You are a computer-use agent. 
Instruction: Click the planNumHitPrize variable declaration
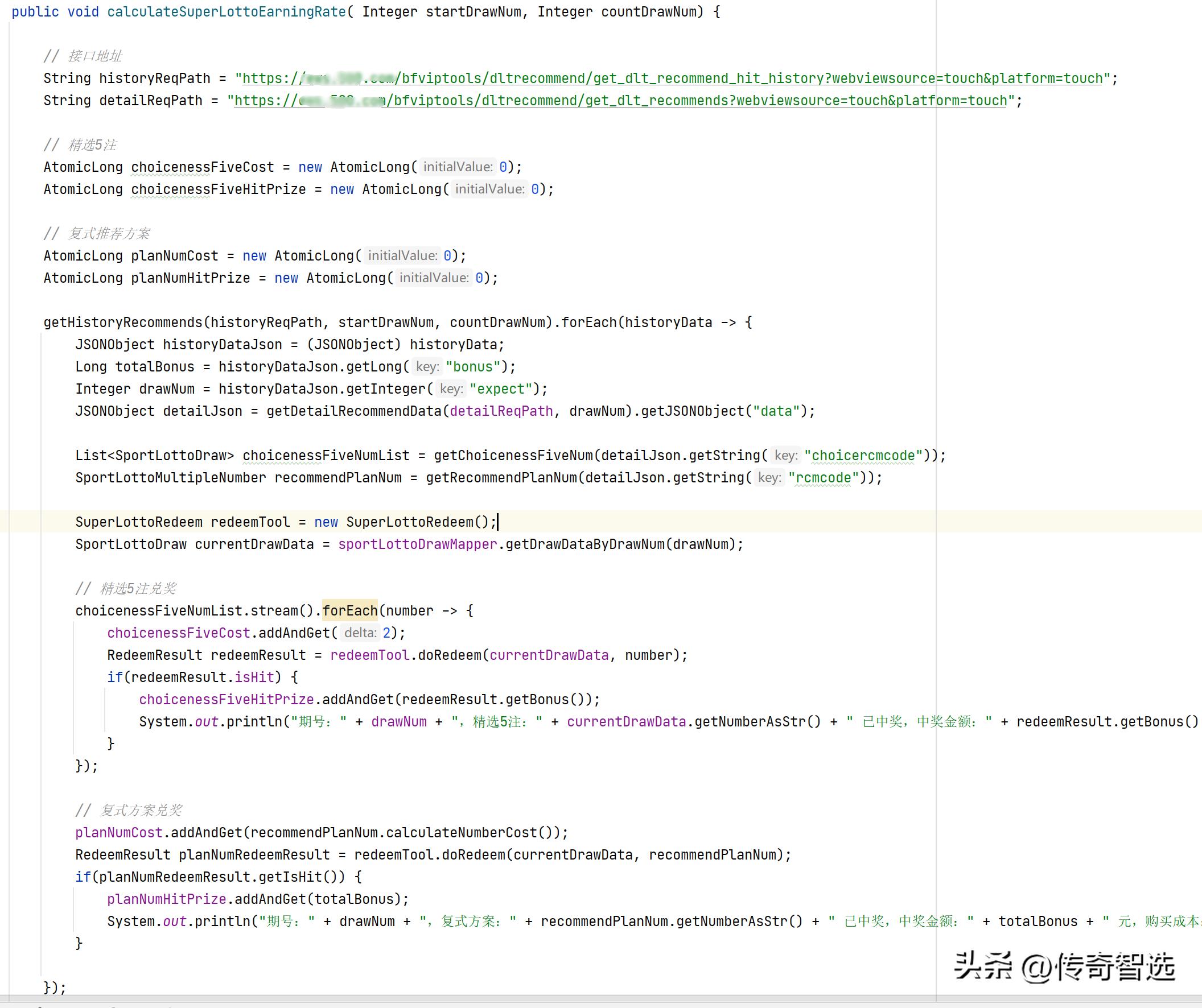point(190,278)
